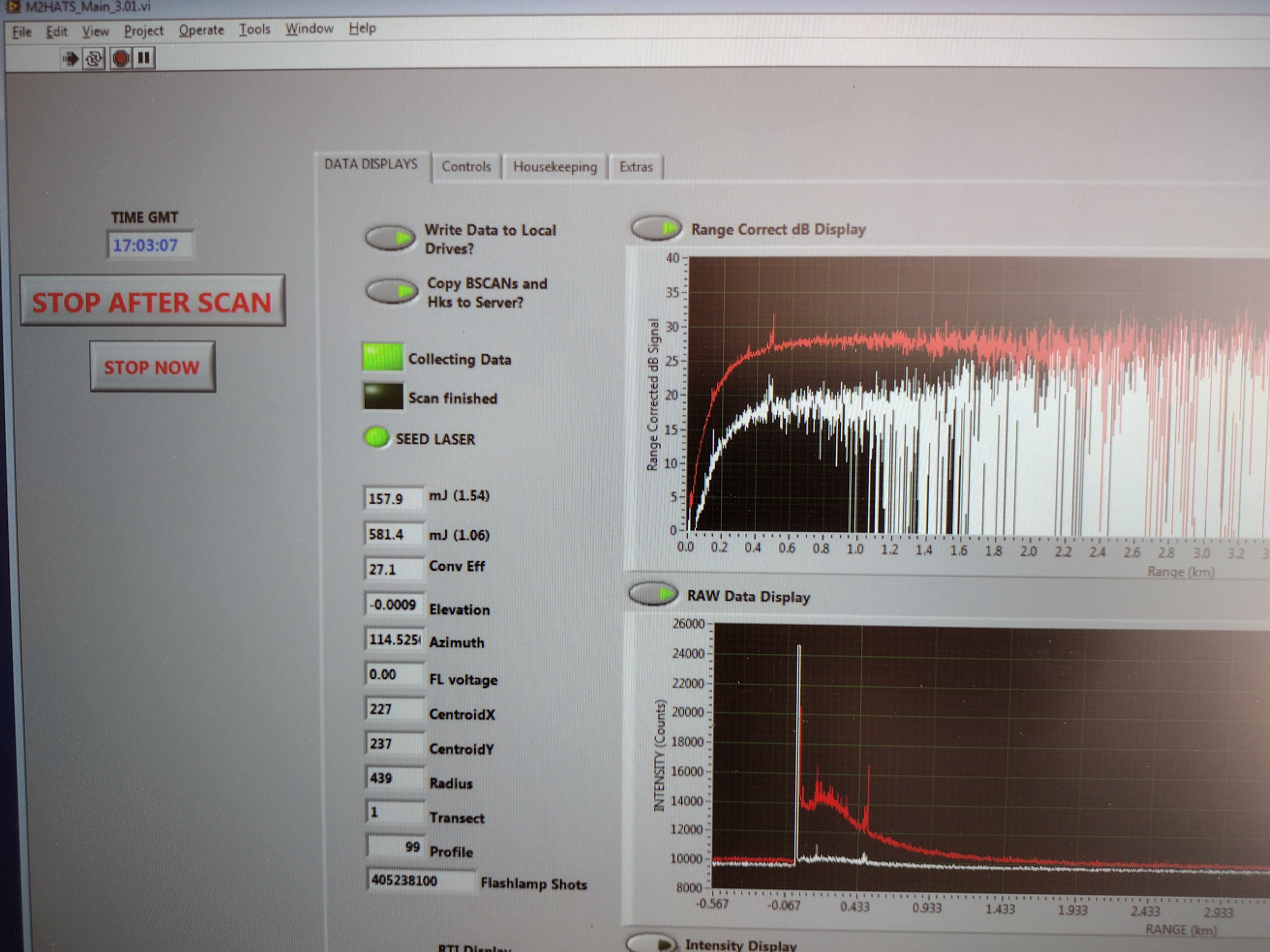Switch to the Controls tab
Screen dimensions: 1270x952
(x=466, y=166)
